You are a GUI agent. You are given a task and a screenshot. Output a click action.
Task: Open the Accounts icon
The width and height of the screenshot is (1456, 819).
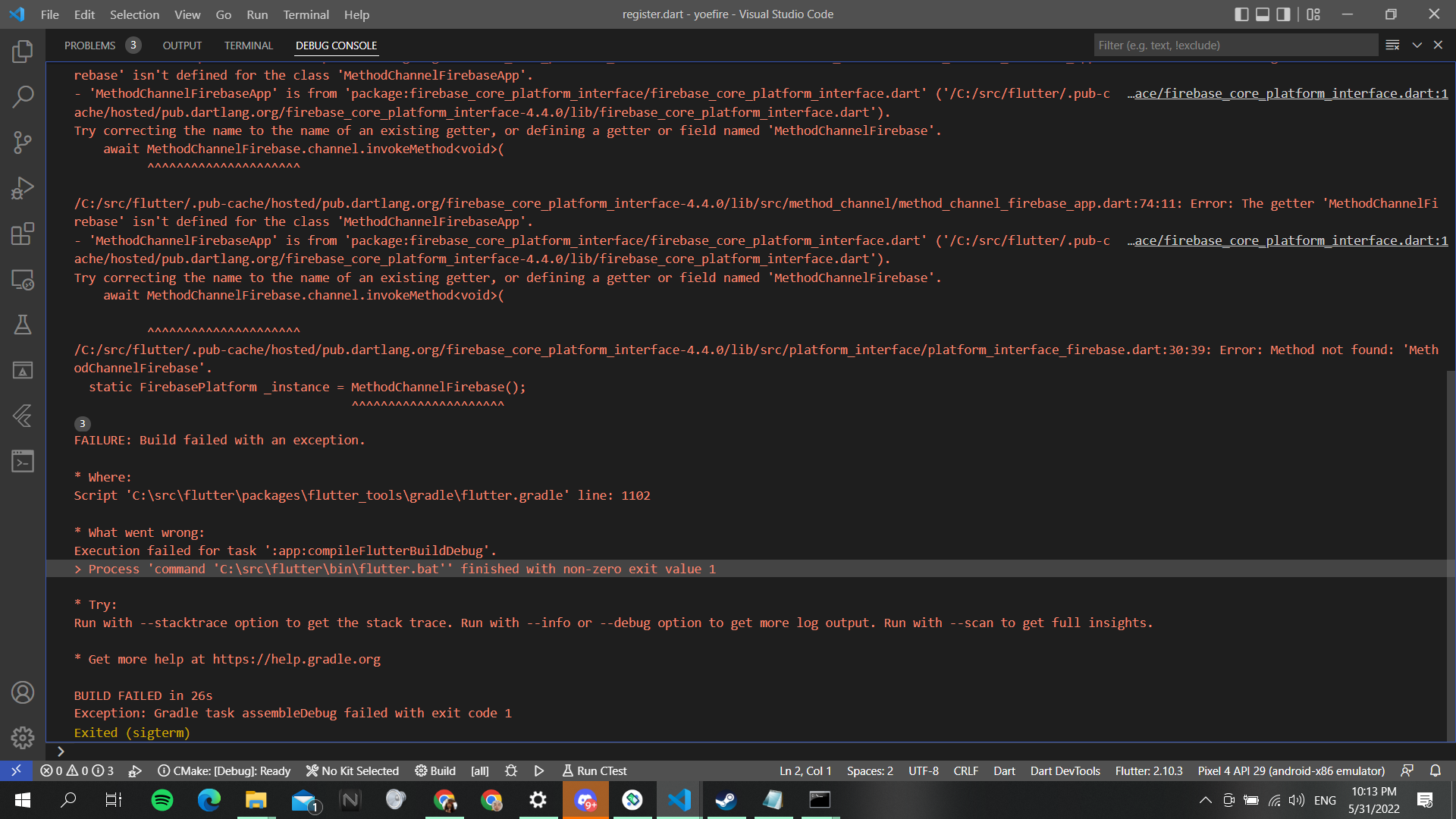coord(23,692)
